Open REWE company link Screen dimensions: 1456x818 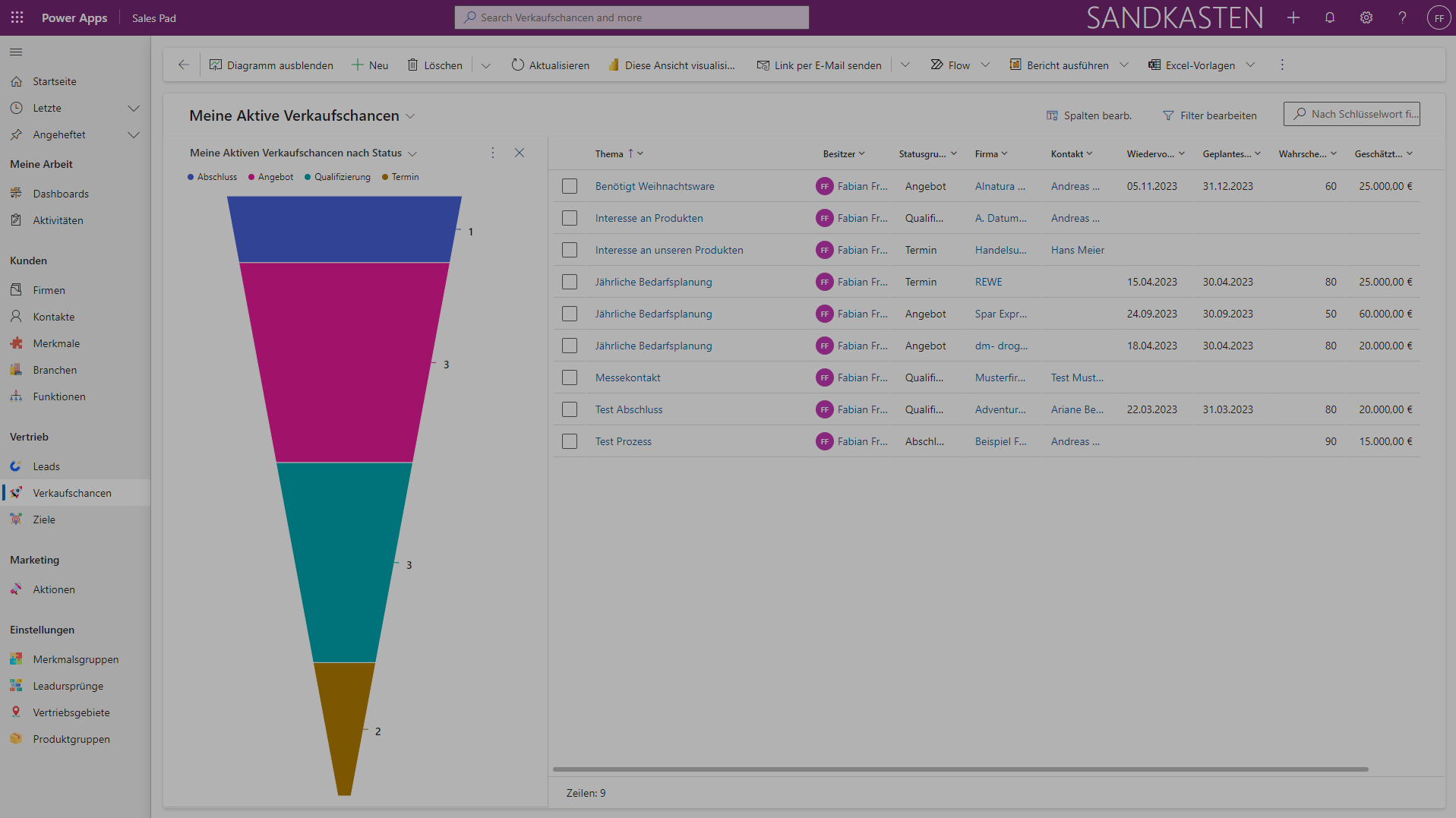click(988, 282)
